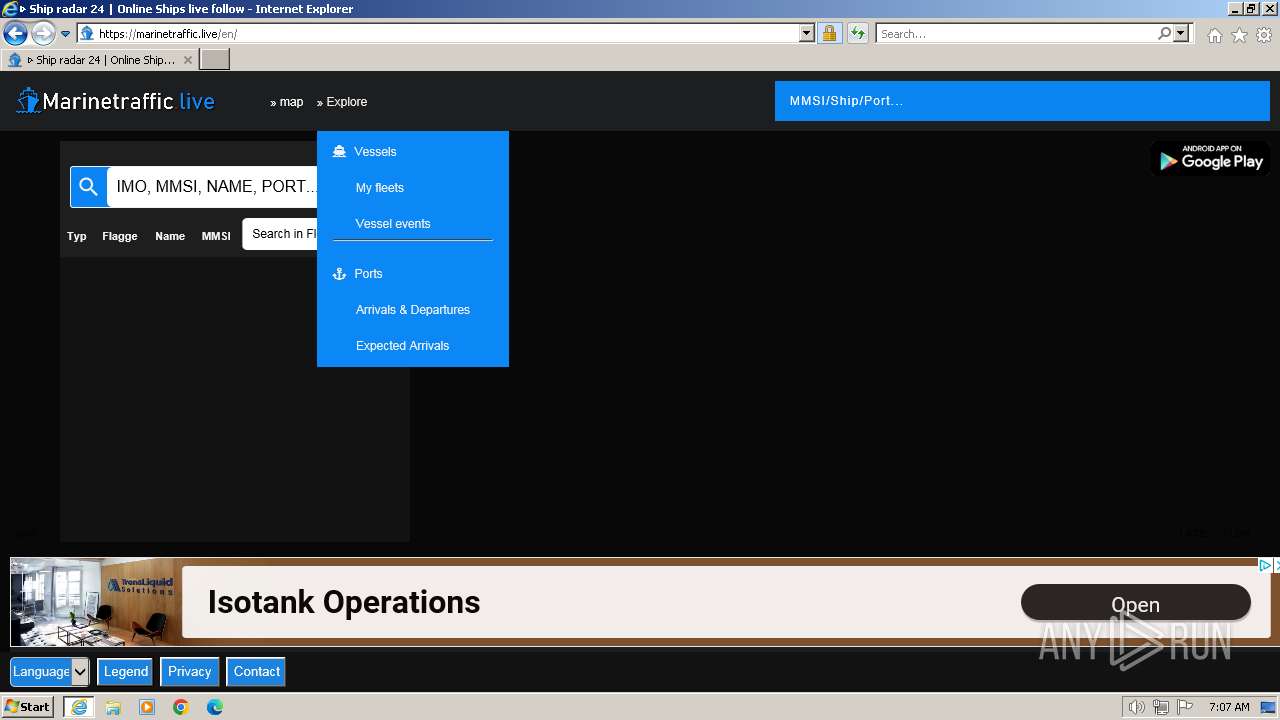Click the browser Search... field
This screenshot has height=720, width=1280.
click(1016, 33)
